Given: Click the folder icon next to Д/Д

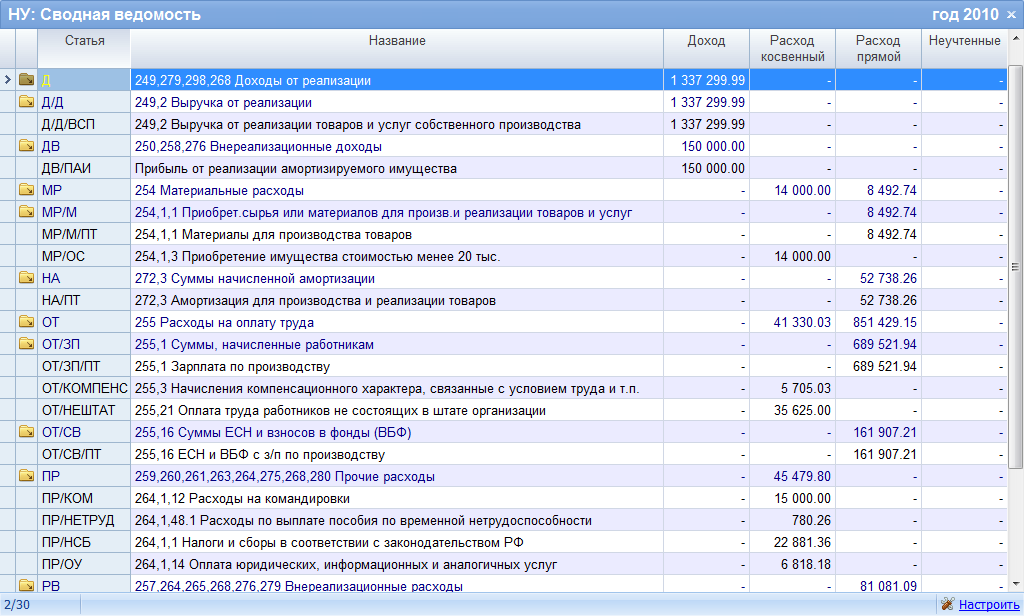Looking at the screenshot, I should (26, 102).
